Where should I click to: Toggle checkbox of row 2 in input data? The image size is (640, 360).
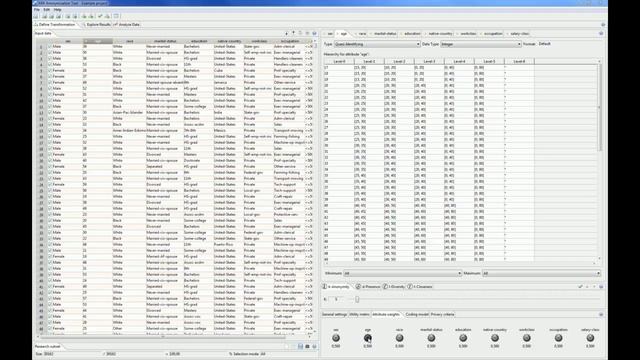click(50, 52)
